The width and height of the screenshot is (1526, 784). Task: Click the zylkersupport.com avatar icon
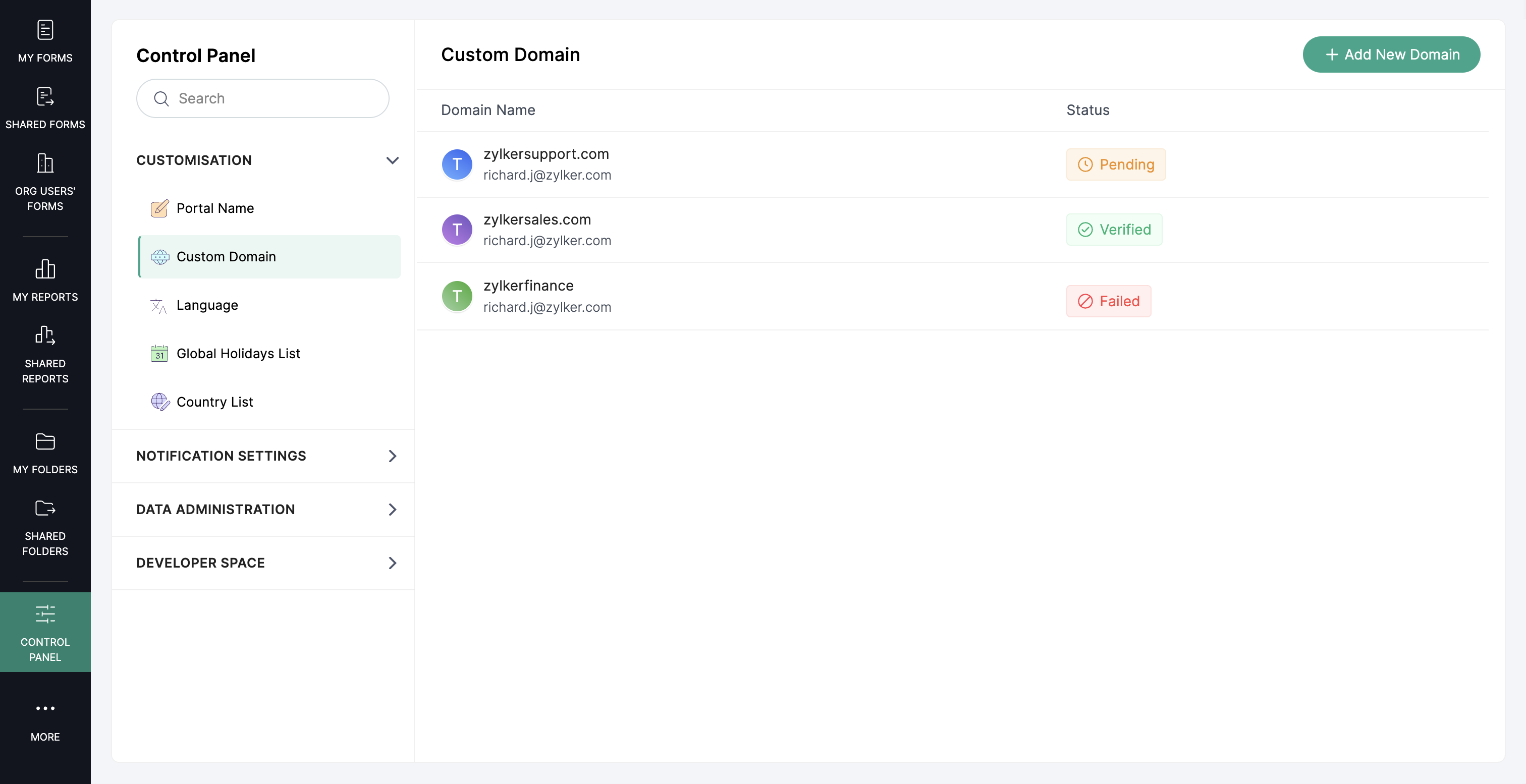(x=457, y=164)
